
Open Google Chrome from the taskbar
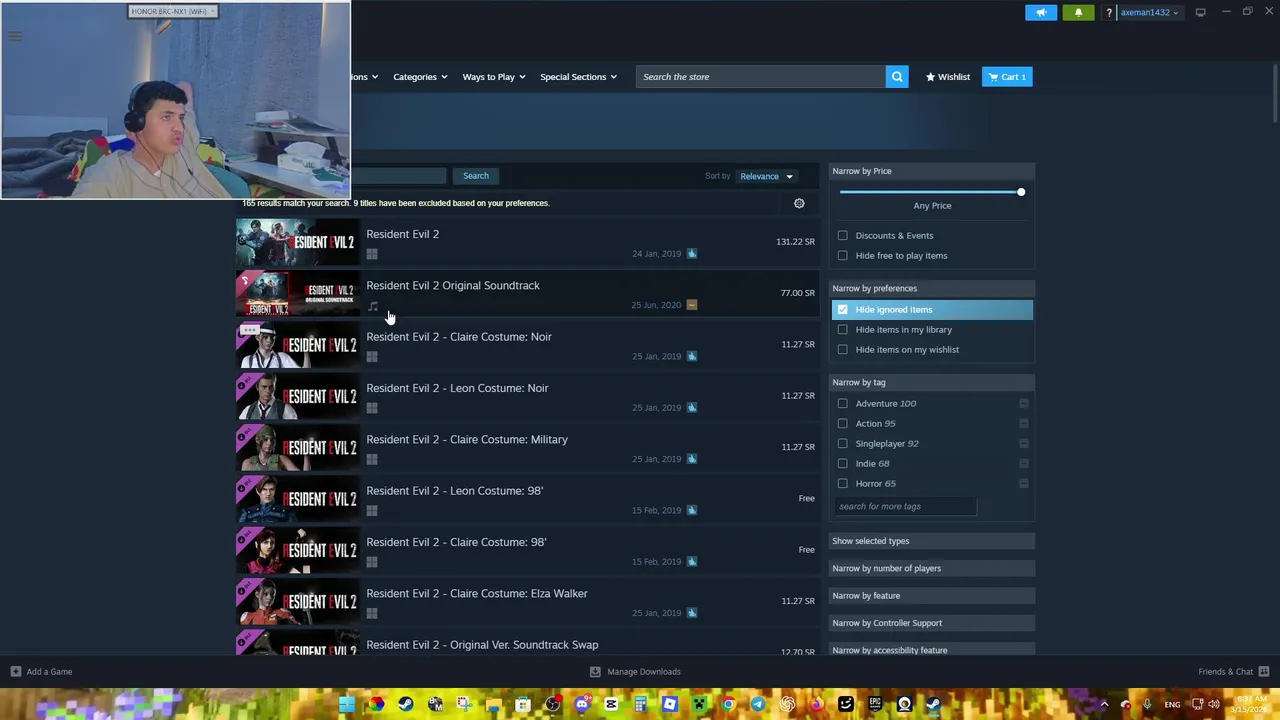728,704
